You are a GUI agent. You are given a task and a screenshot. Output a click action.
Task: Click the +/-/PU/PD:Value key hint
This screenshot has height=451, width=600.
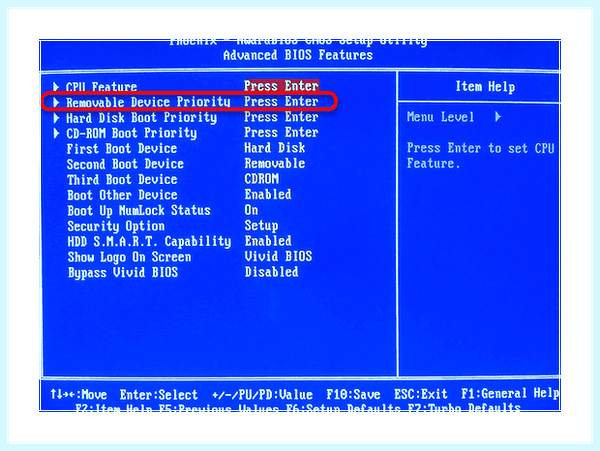click(x=262, y=395)
